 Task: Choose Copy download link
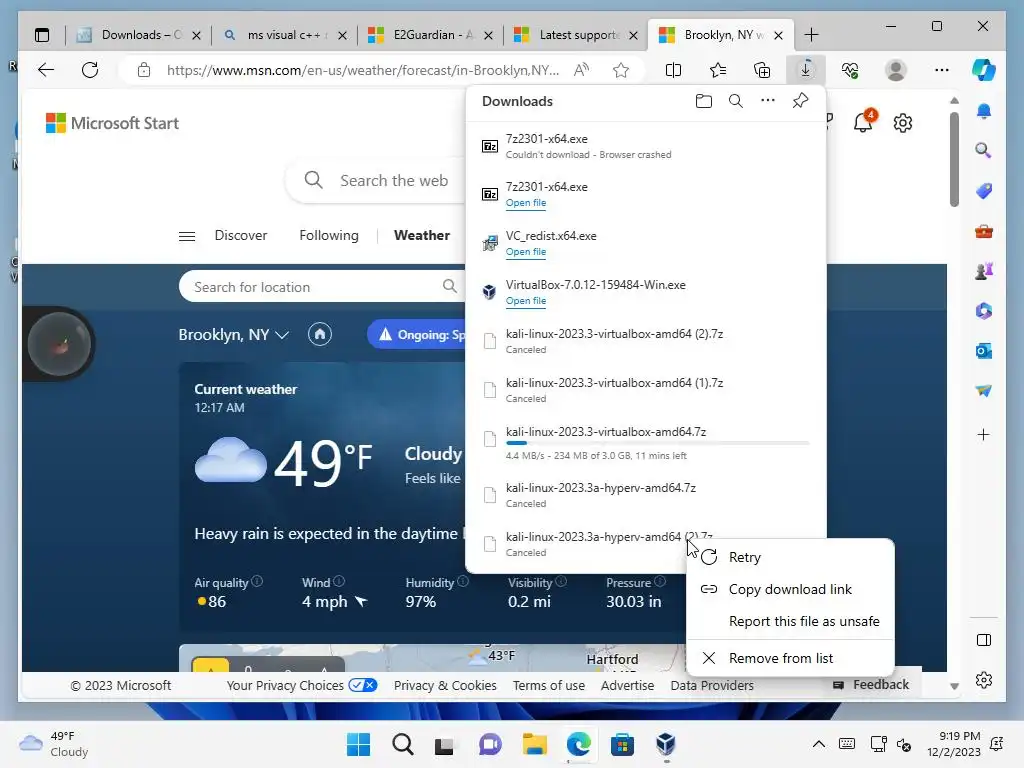point(790,589)
